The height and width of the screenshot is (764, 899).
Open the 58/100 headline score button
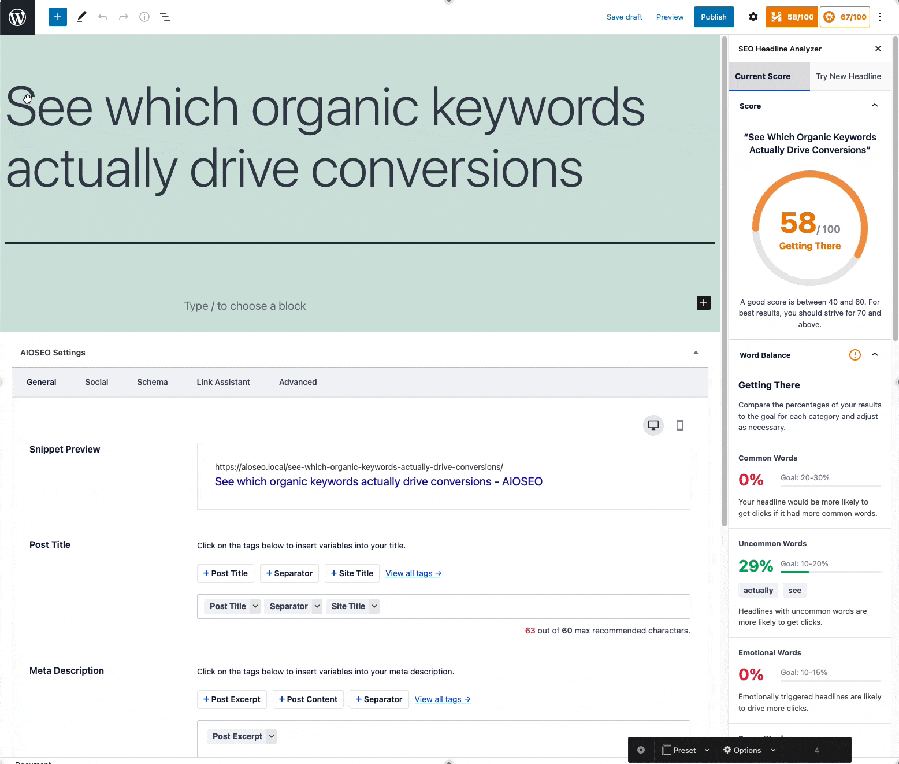[792, 17]
